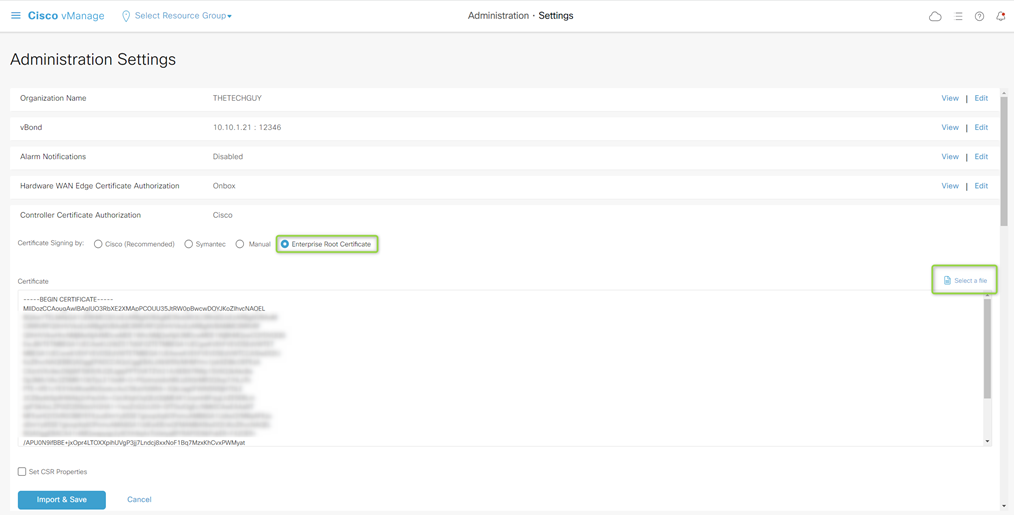
Task: Select Enterprise Root Certificate option
Action: [x=285, y=244]
